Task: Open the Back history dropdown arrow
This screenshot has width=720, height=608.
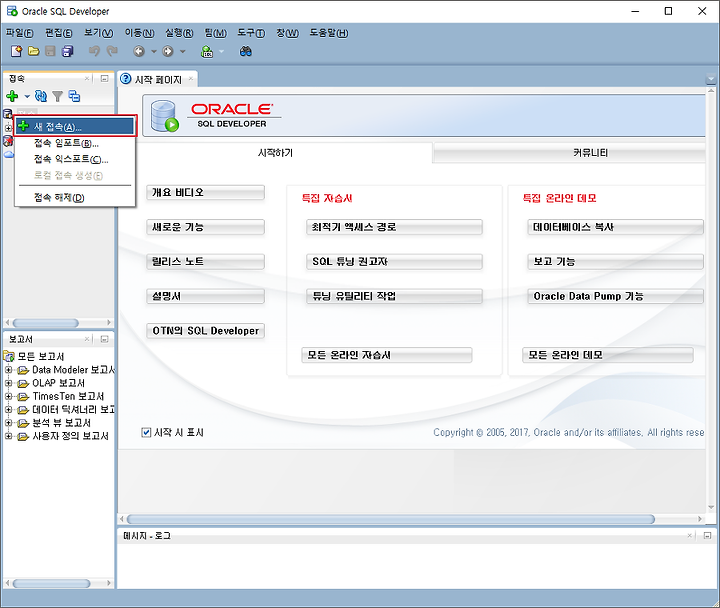Action: [x=153, y=51]
